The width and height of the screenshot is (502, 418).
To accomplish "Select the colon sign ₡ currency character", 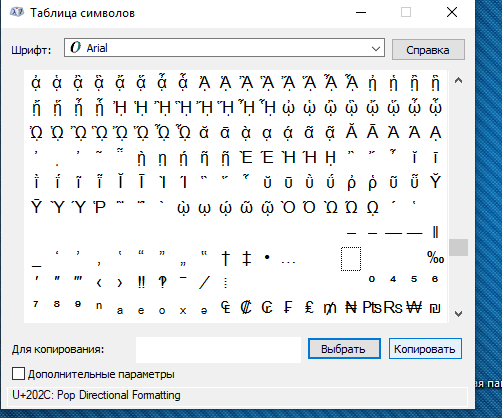I will [x=246, y=307].
